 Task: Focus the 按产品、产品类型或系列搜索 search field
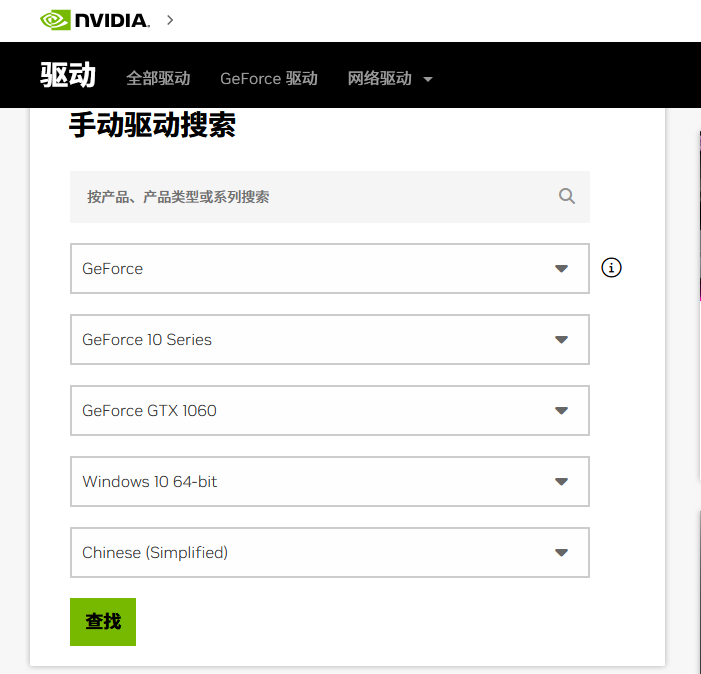coord(310,197)
